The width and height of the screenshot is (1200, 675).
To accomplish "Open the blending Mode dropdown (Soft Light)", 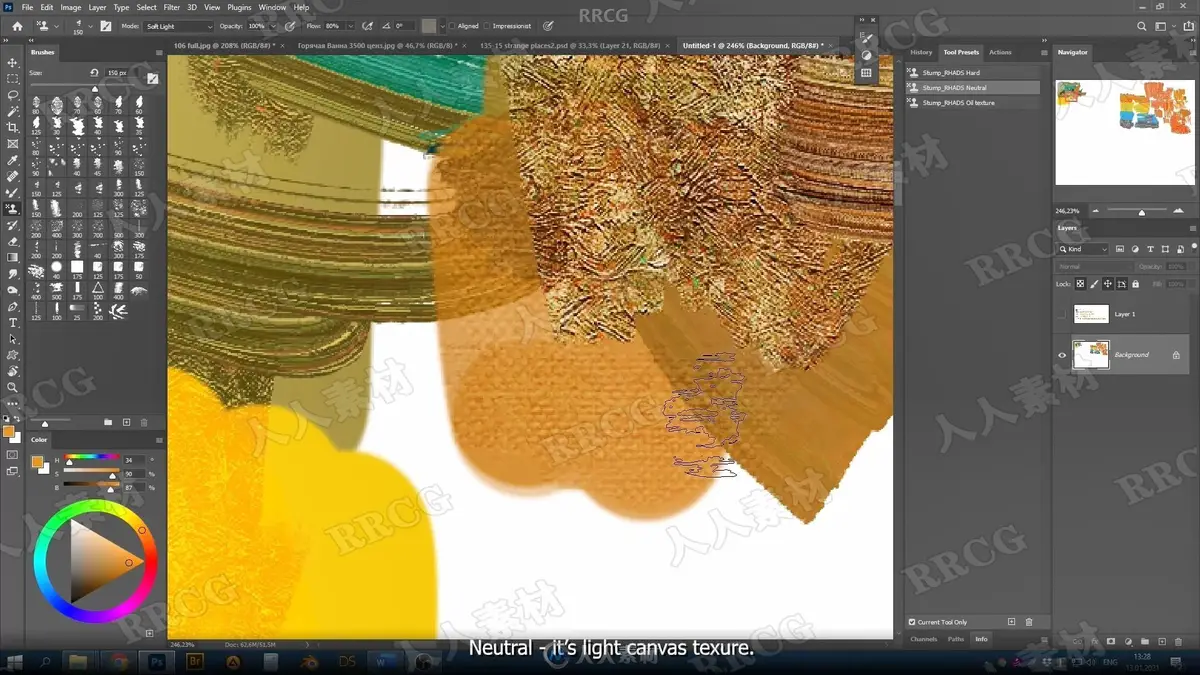I will pos(178,26).
